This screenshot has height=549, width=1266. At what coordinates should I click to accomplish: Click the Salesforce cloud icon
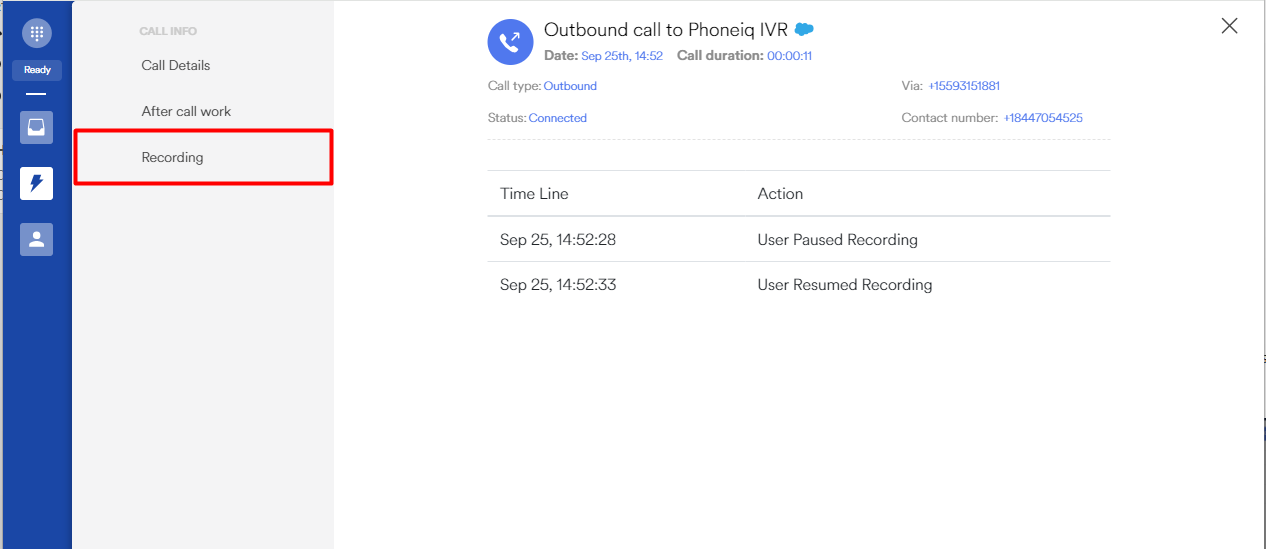click(x=804, y=30)
